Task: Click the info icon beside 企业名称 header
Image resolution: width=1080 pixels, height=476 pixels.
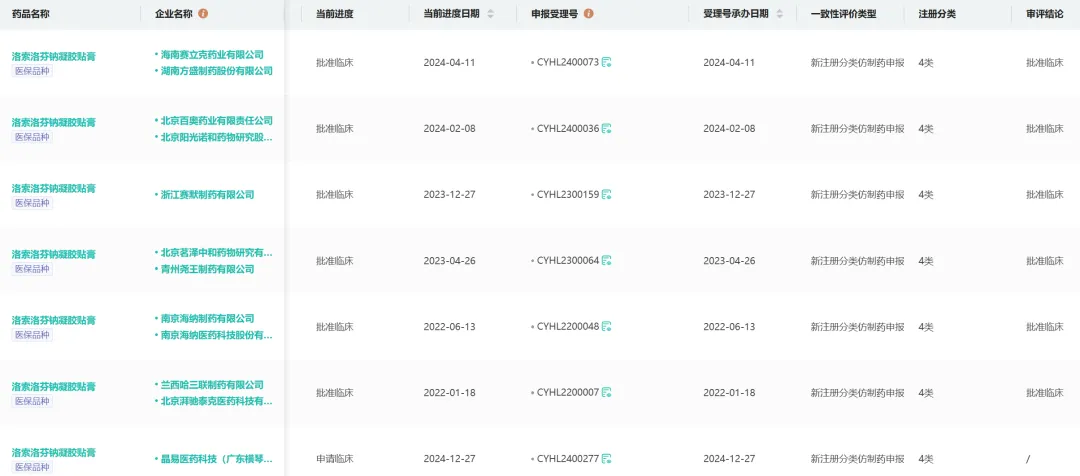Action: click(204, 14)
